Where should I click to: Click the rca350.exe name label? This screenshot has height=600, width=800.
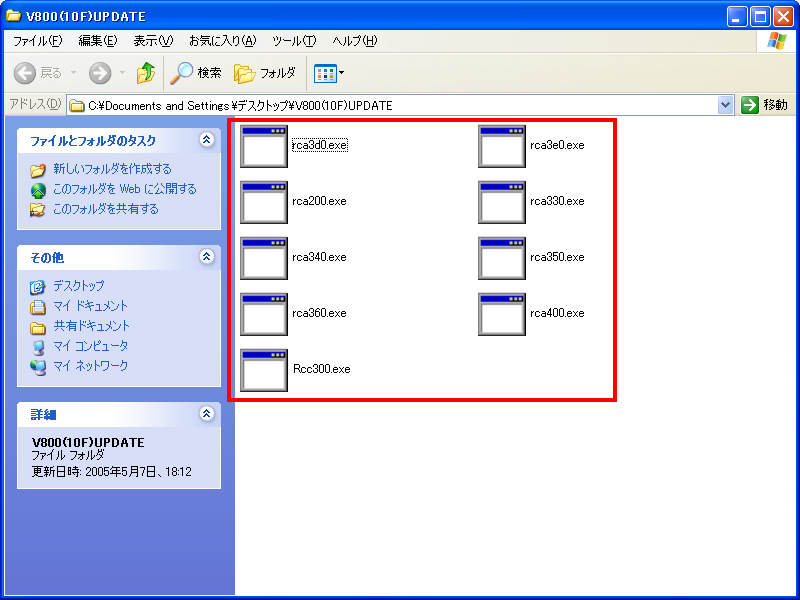[x=557, y=257]
